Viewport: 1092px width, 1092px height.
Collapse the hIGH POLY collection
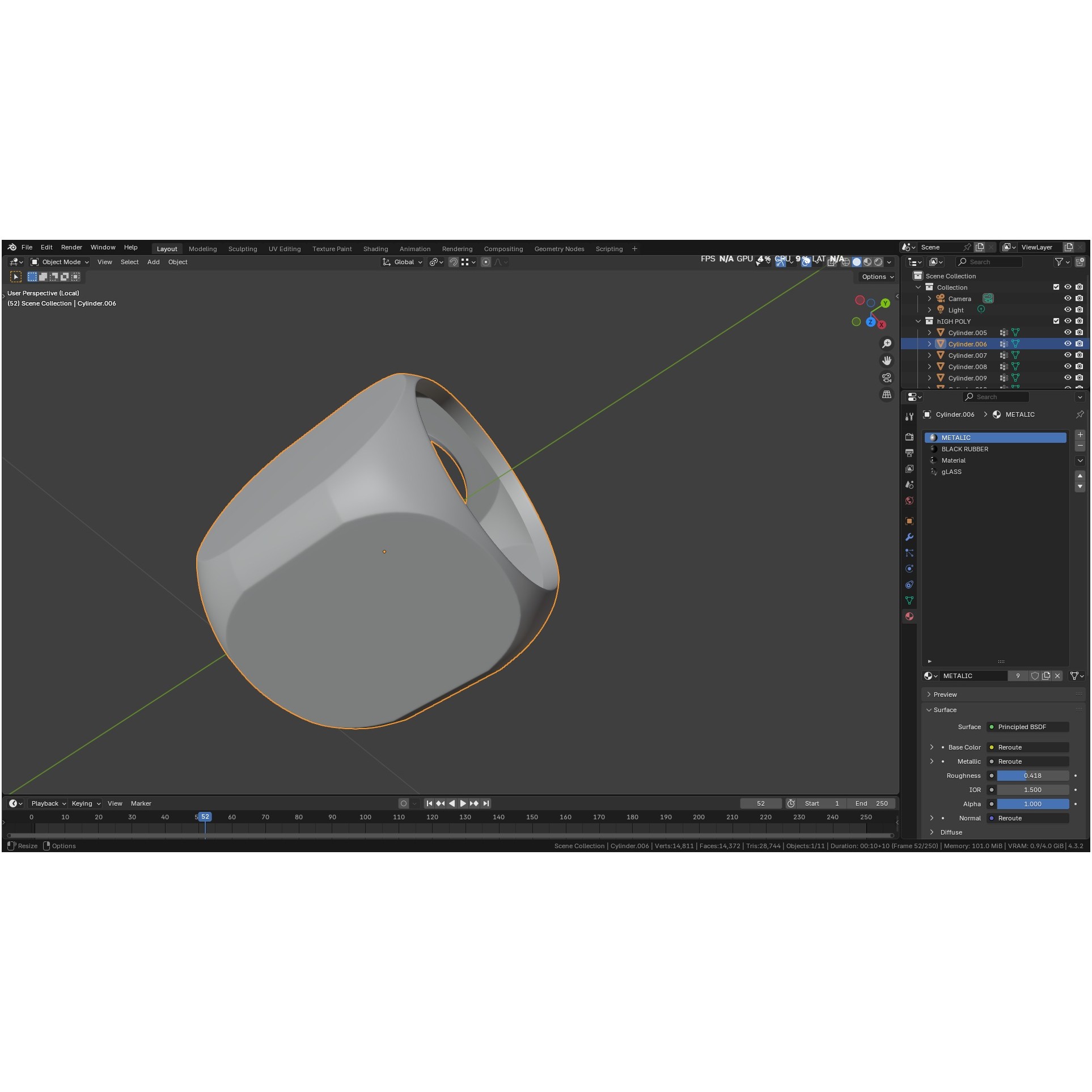(x=919, y=321)
